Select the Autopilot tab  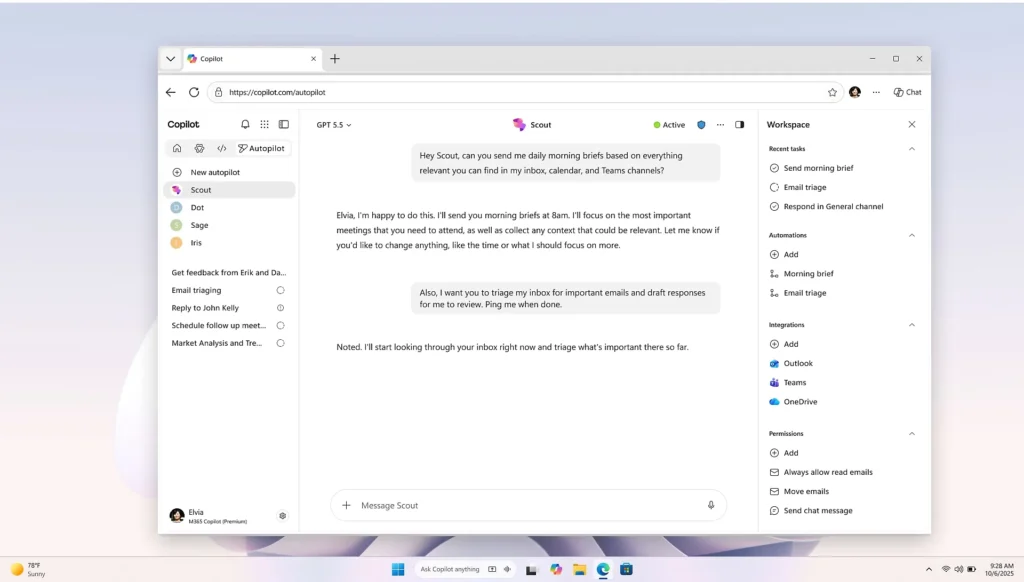[x=261, y=148]
